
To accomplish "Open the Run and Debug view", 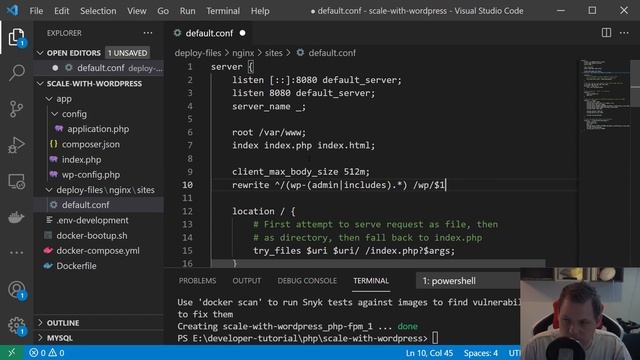I will coord(16,145).
